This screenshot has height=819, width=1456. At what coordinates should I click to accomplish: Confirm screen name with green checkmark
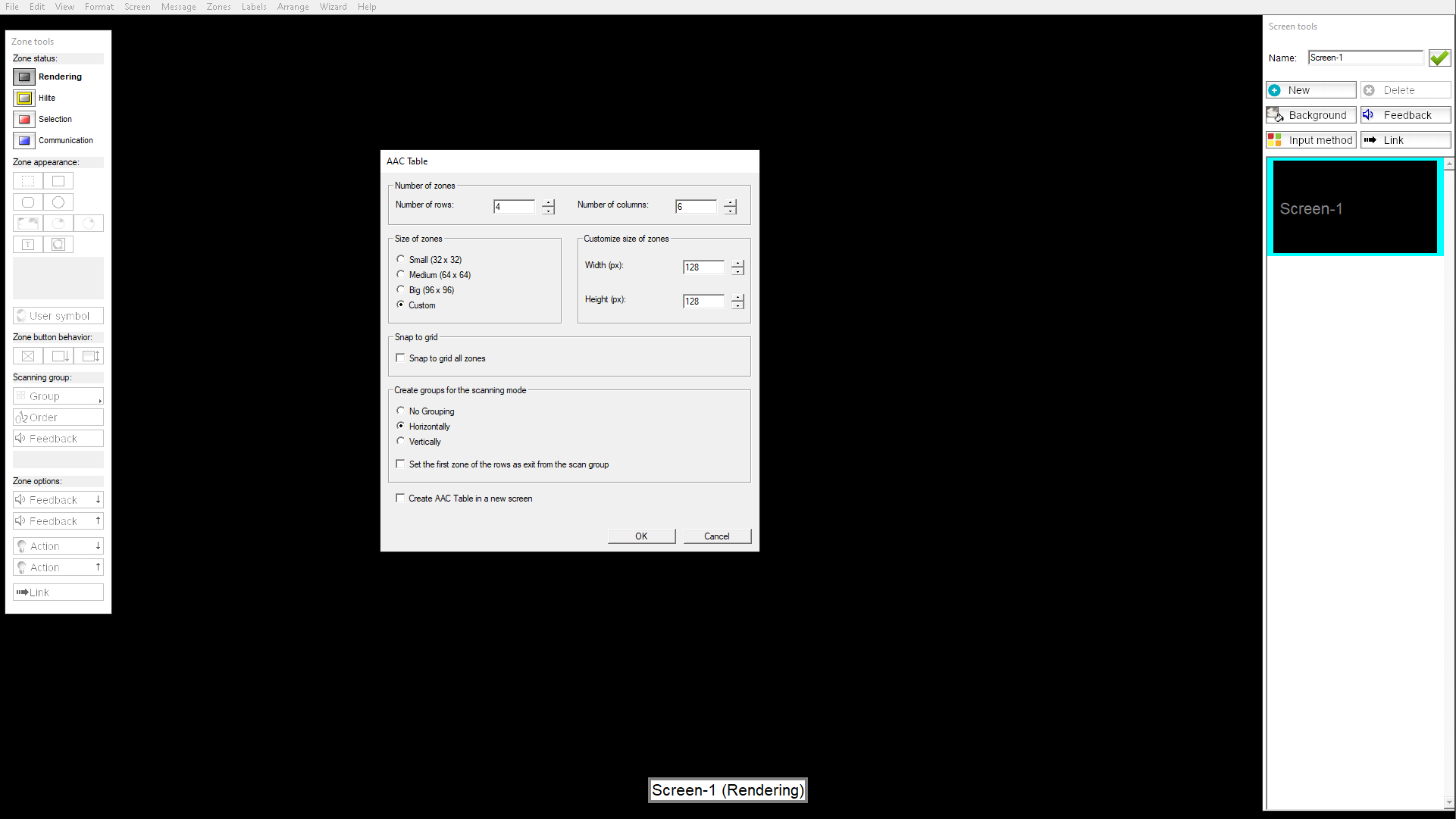point(1439,58)
